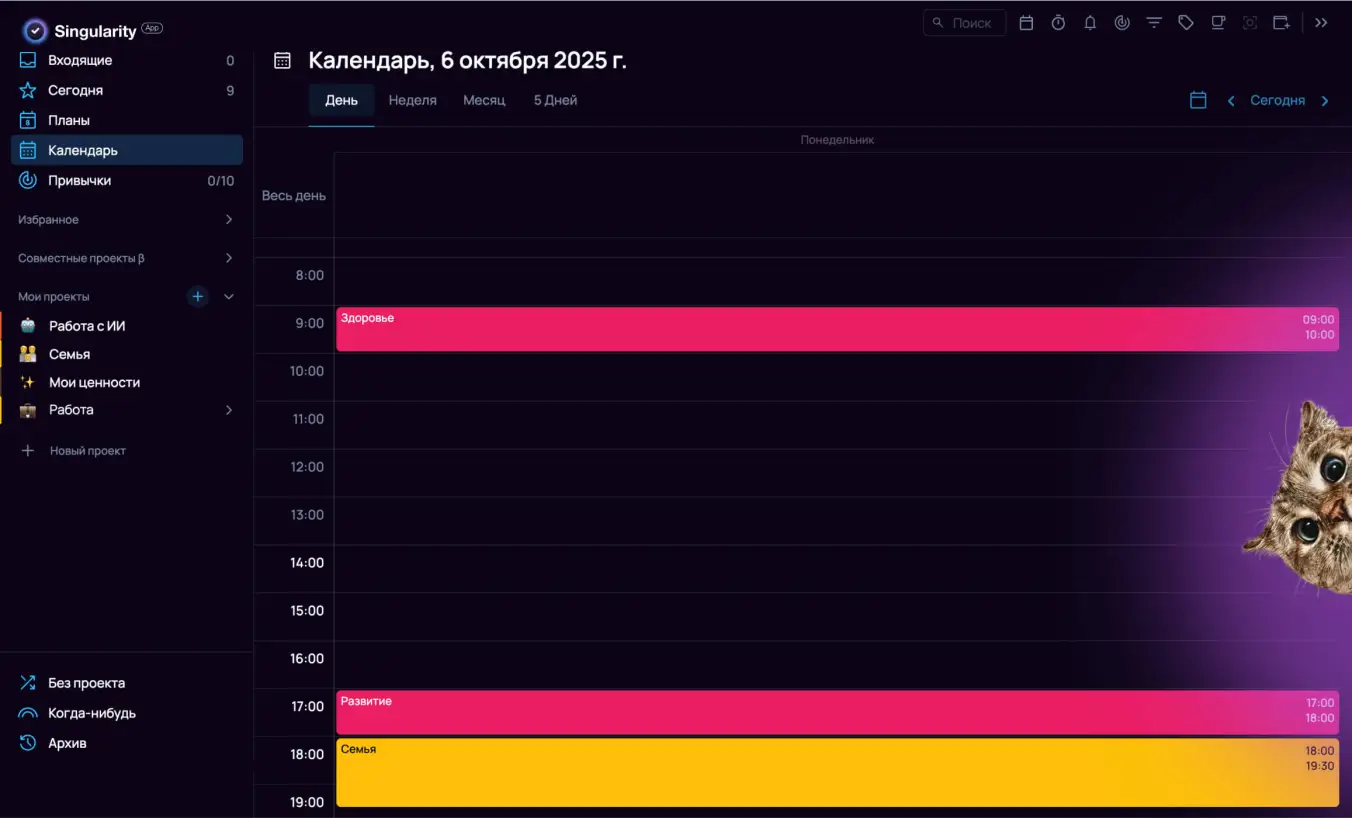
Task: Expand the Работа project chevron
Action: 228,410
